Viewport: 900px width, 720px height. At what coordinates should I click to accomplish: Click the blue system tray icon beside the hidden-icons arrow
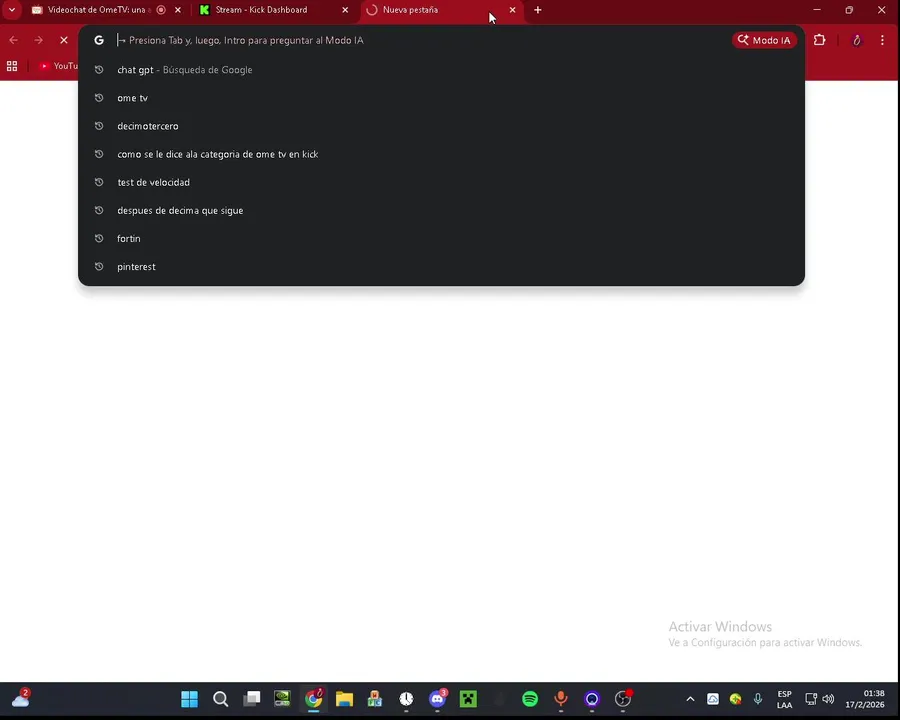pos(713,699)
